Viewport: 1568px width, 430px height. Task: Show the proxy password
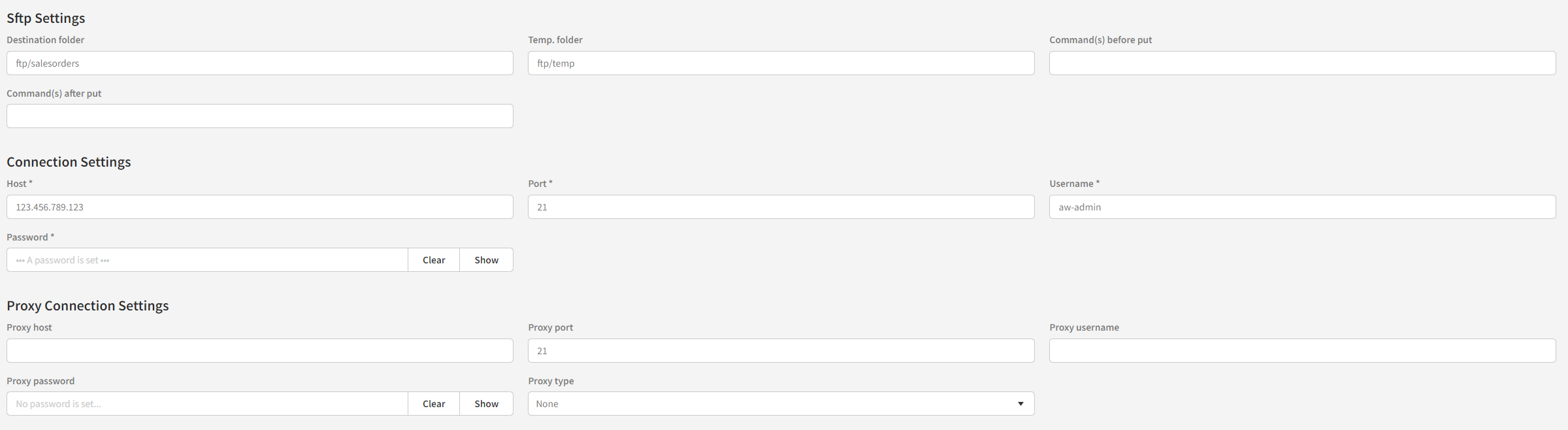pos(486,404)
